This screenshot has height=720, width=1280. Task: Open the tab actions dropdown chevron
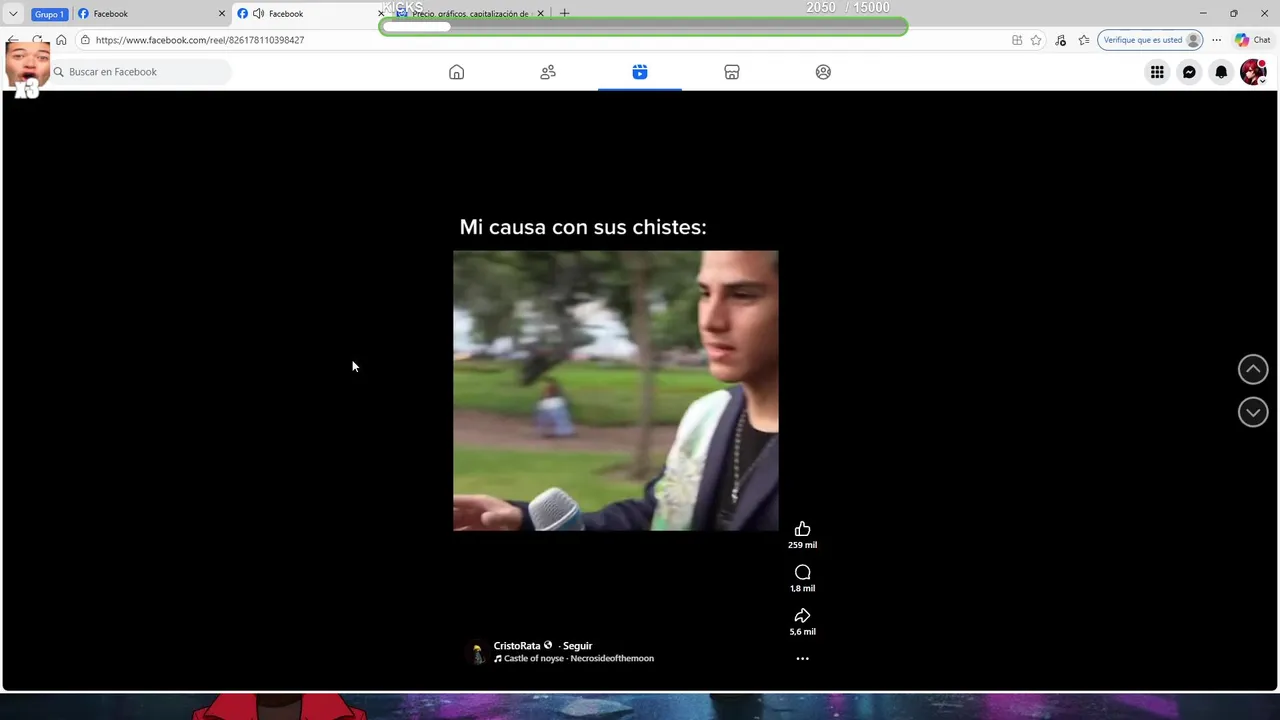coord(13,14)
